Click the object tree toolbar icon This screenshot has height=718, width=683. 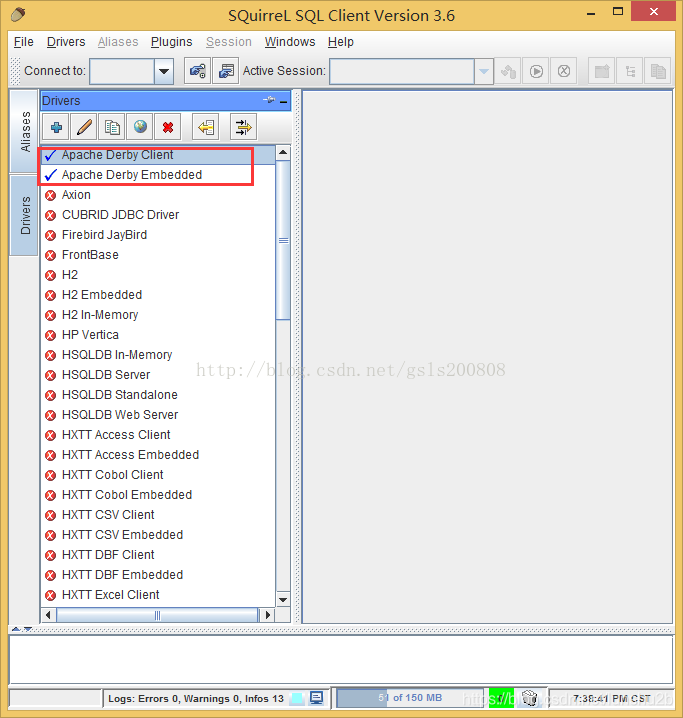click(x=630, y=71)
